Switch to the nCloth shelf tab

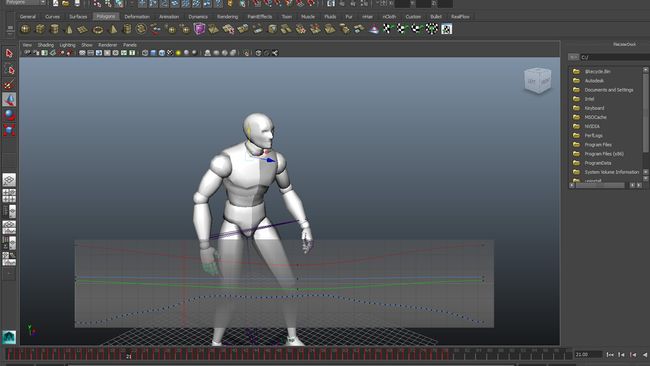(x=389, y=17)
